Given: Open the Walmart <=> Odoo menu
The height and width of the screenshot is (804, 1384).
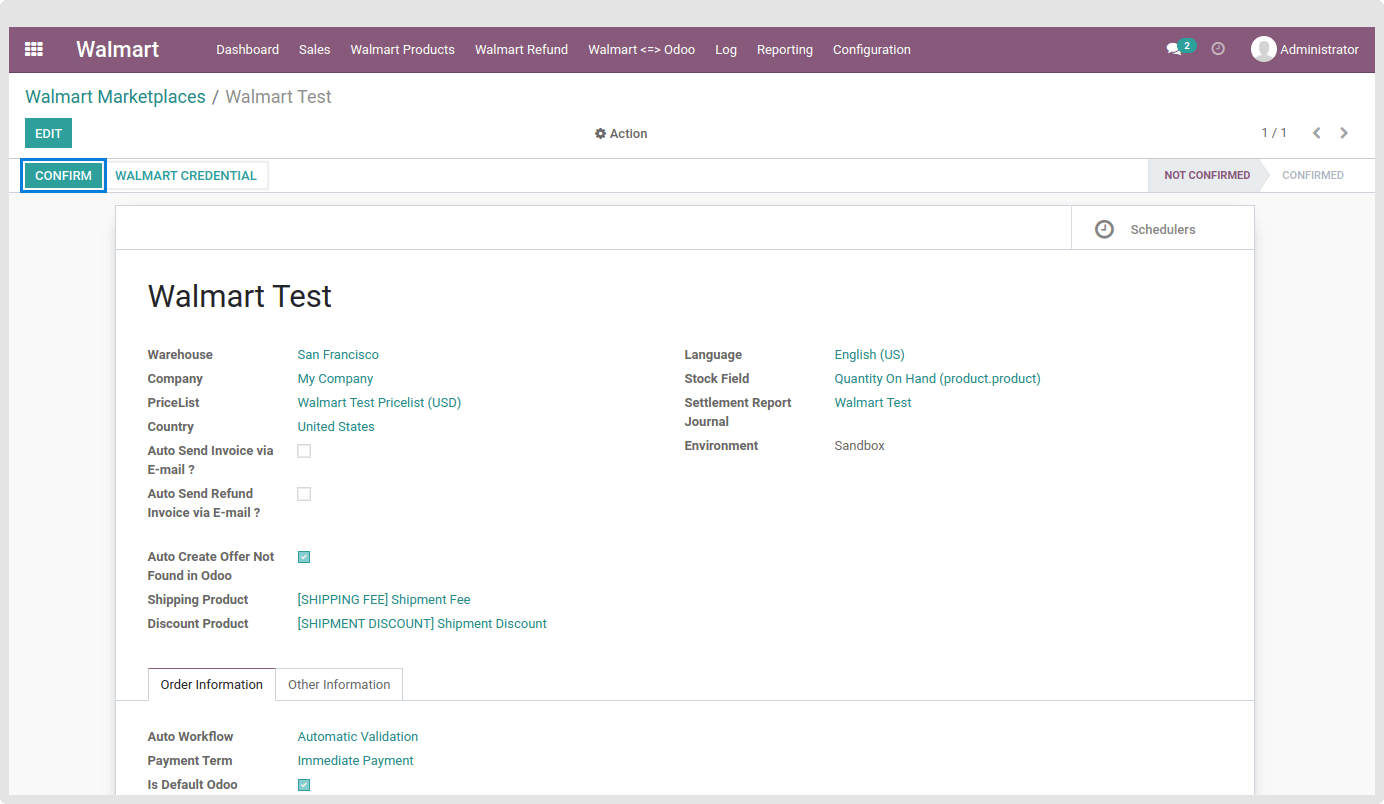Looking at the screenshot, I should (x=641, y=49).
